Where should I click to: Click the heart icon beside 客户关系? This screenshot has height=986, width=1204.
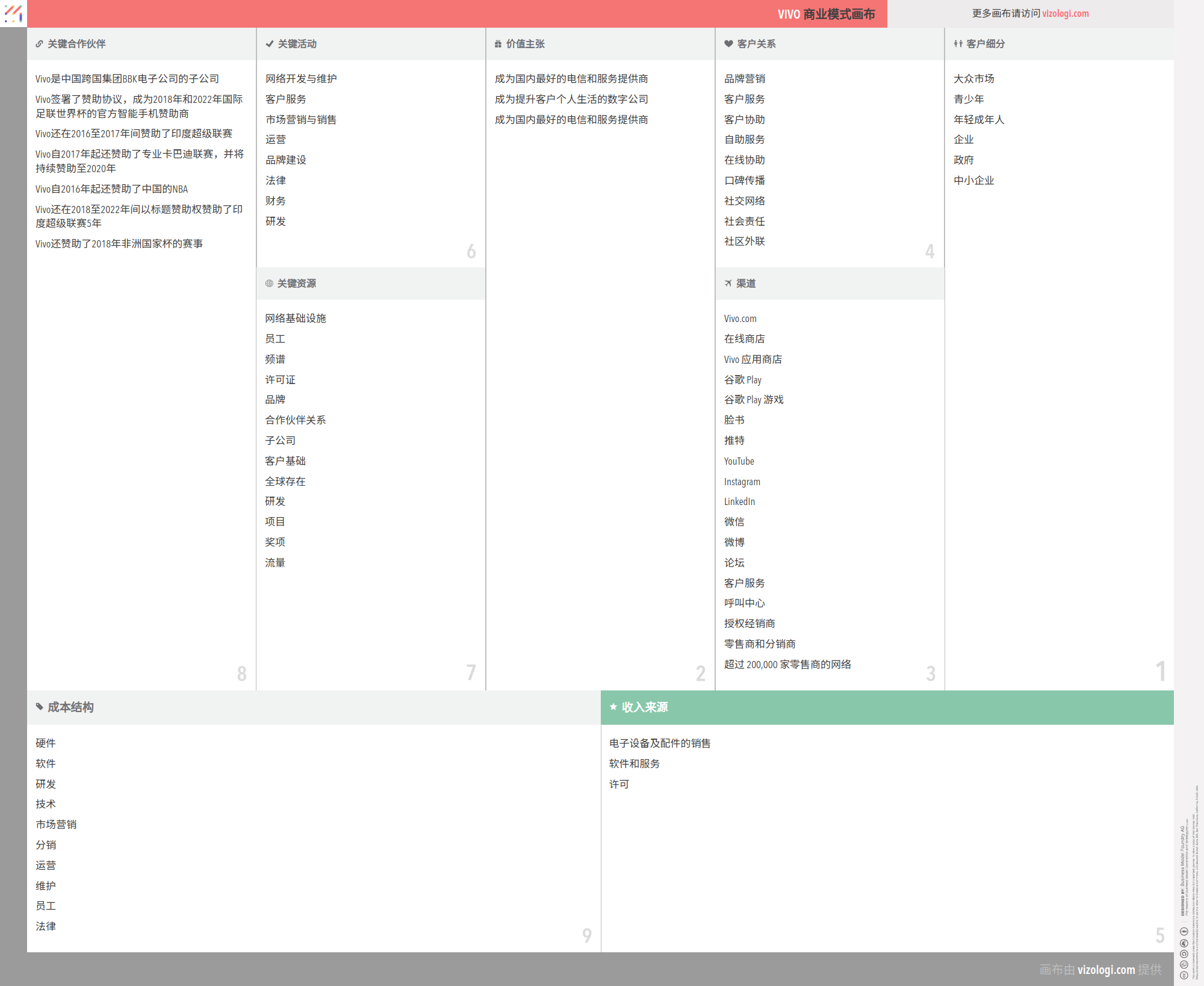[x=728, y=44]
